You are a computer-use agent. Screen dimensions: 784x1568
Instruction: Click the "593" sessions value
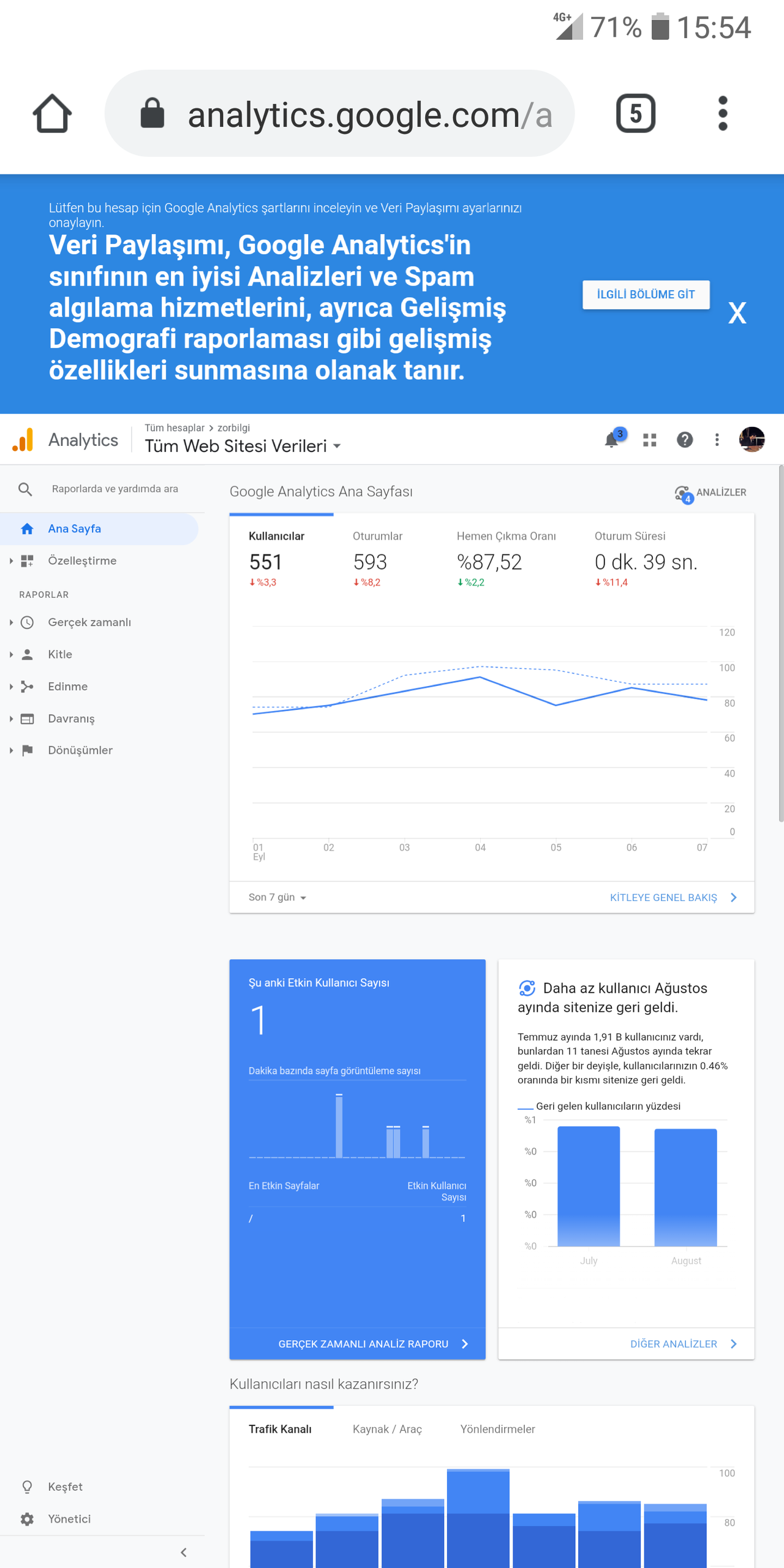tap(370, 562)
